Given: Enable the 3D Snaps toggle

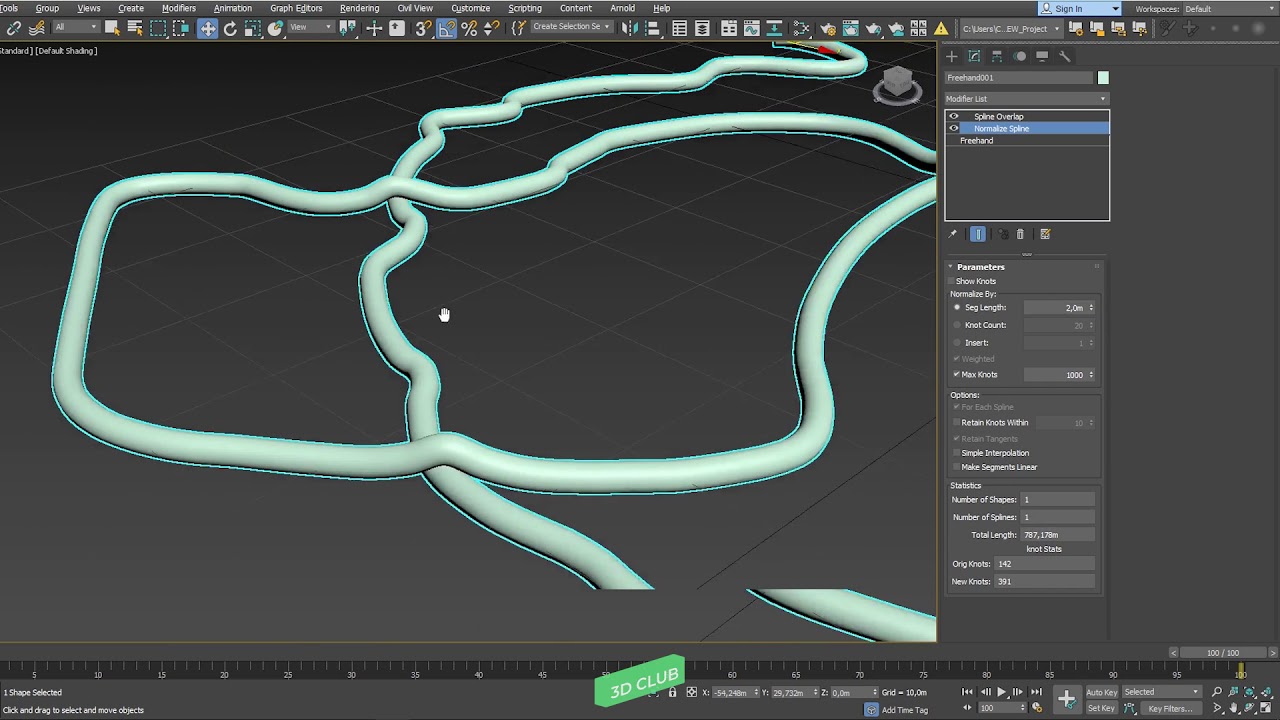Looking at the screenshot, I should pyautogui.click(x=422, y=29).
